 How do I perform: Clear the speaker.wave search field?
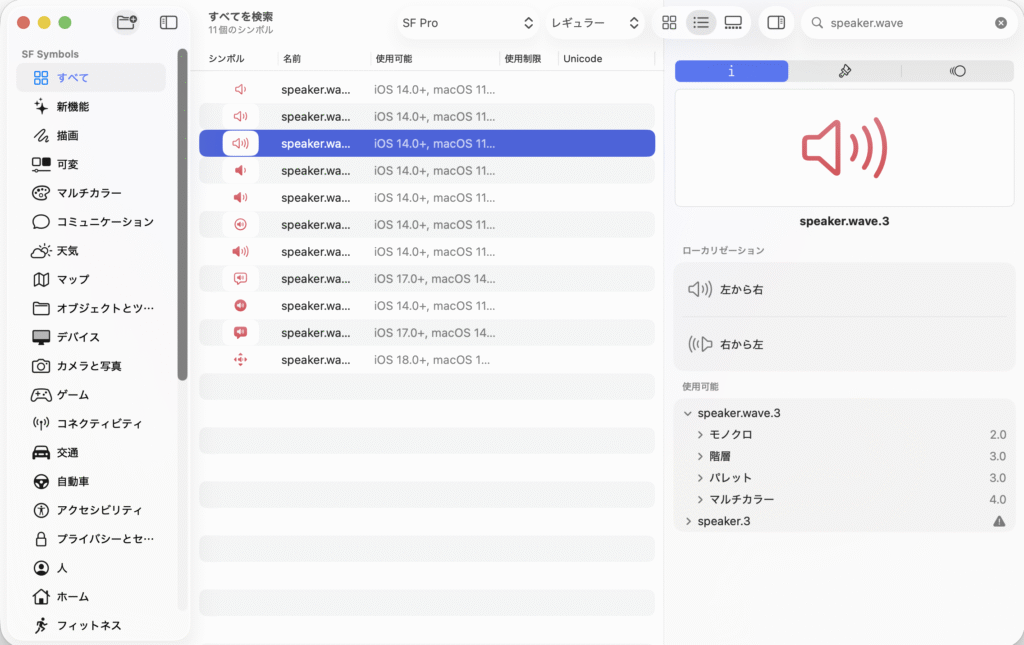(x=1001, y=23)
